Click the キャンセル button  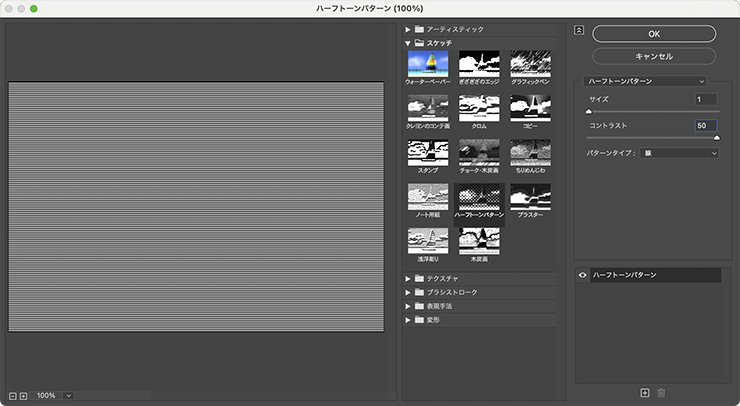tap(654, 56)
